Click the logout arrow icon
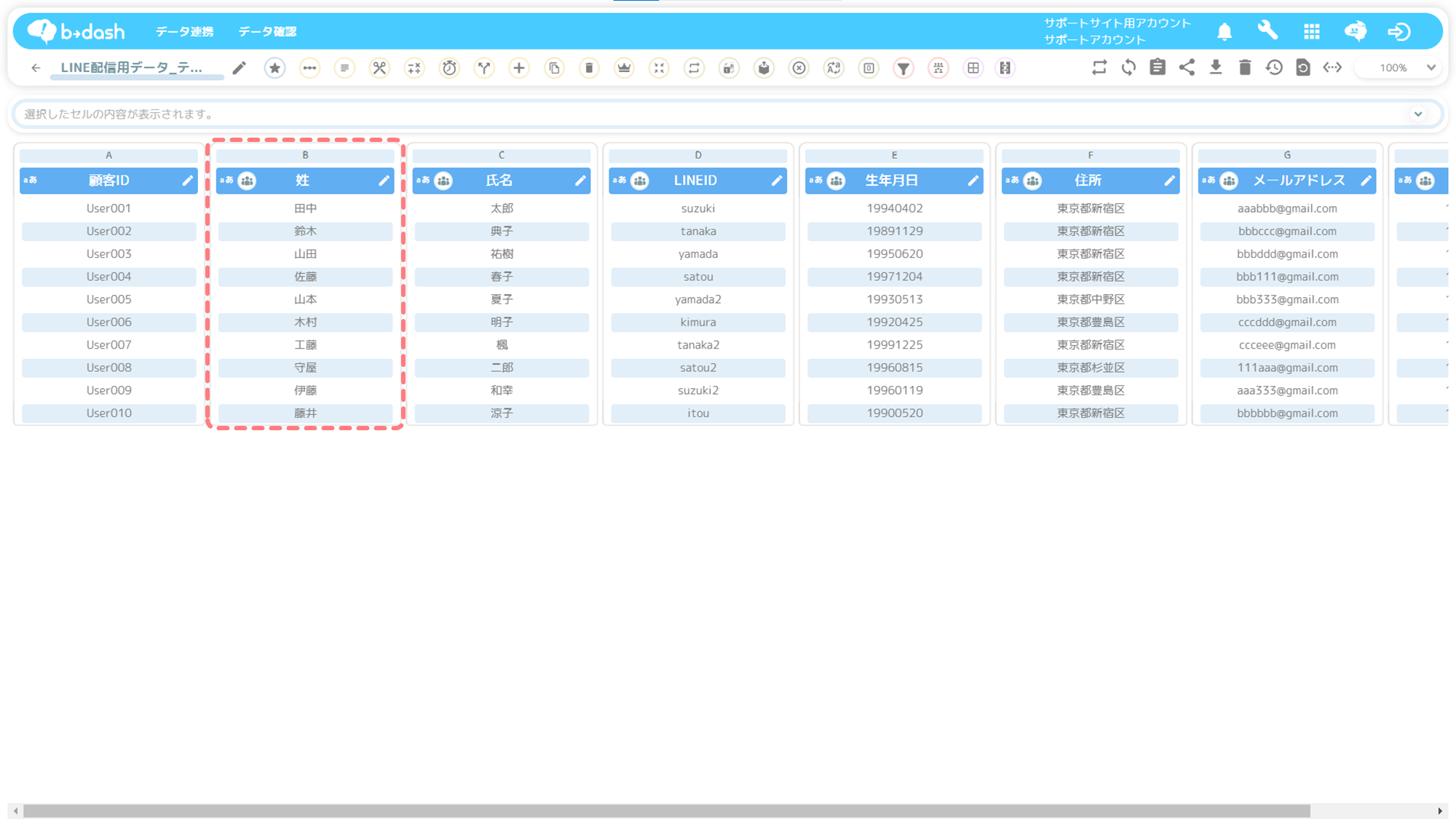 pos(1398,31)
